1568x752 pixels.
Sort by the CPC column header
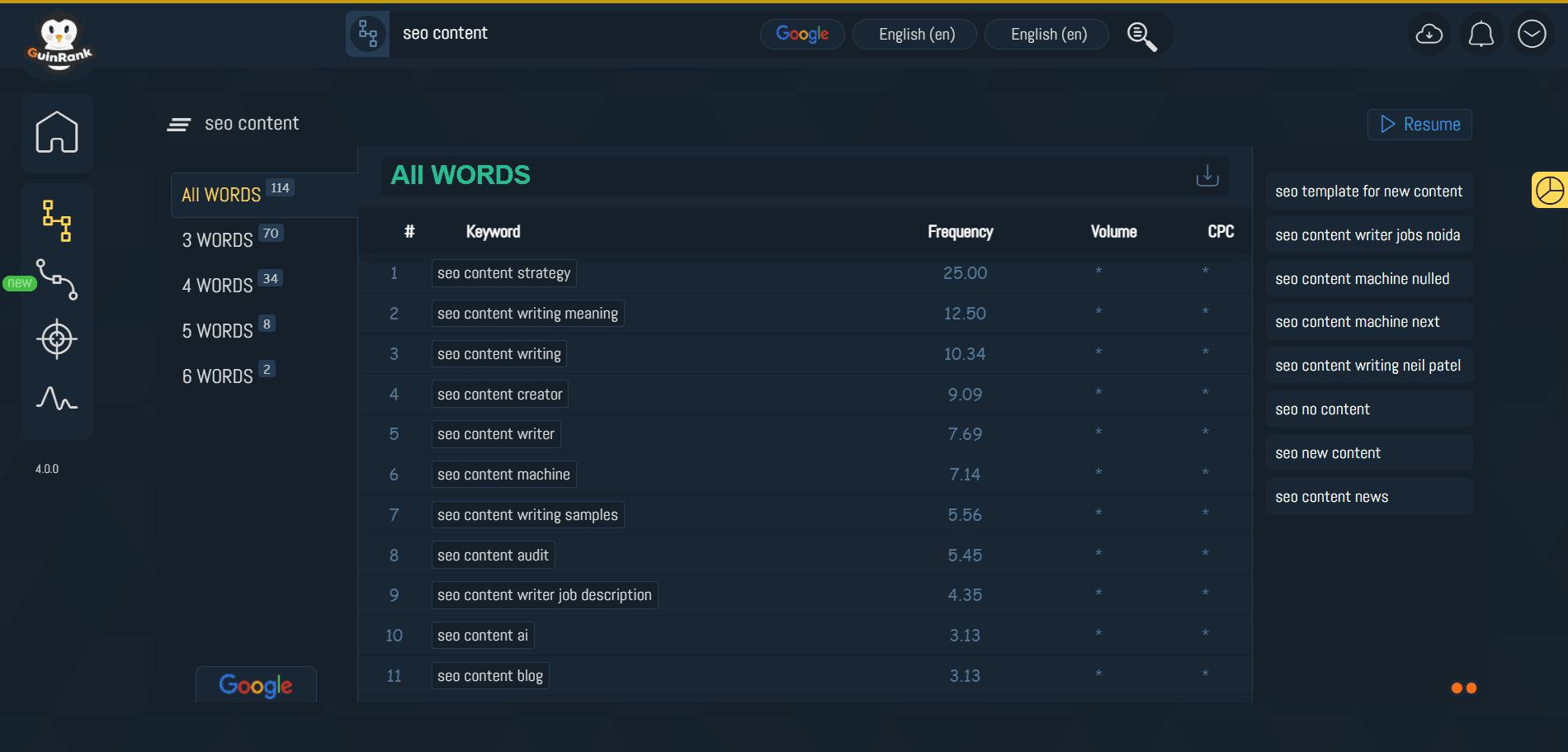click(x=1221, y=232)
